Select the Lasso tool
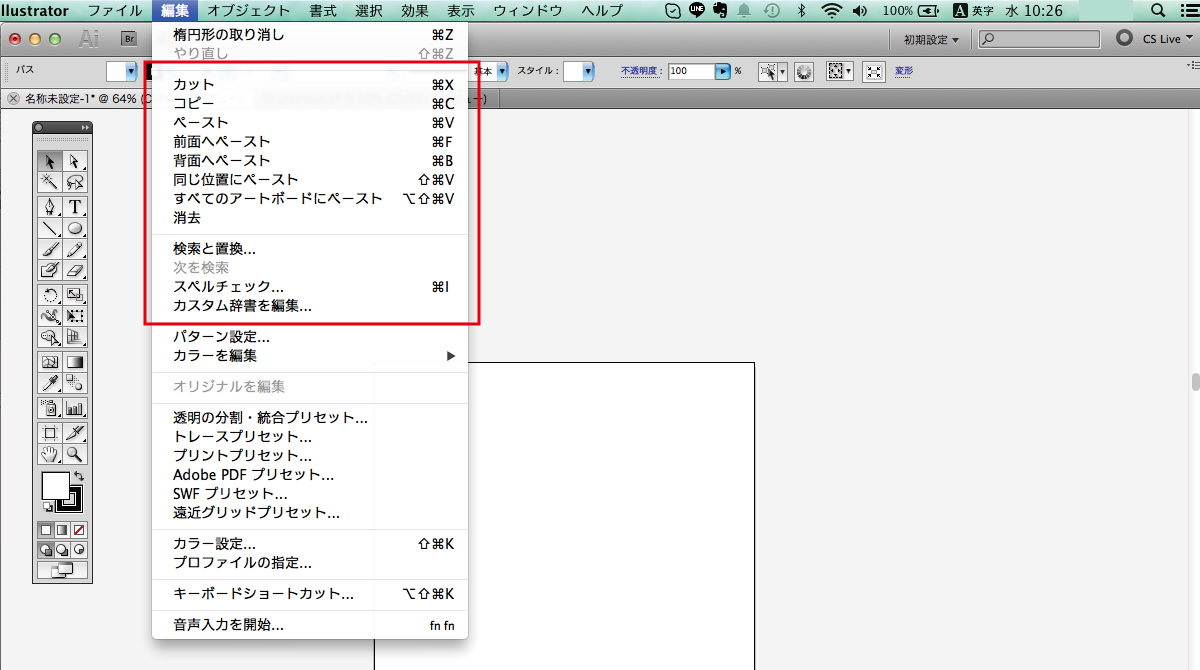Image resolution: width=1200 pixels, height=670 pixels. point(75,182)
